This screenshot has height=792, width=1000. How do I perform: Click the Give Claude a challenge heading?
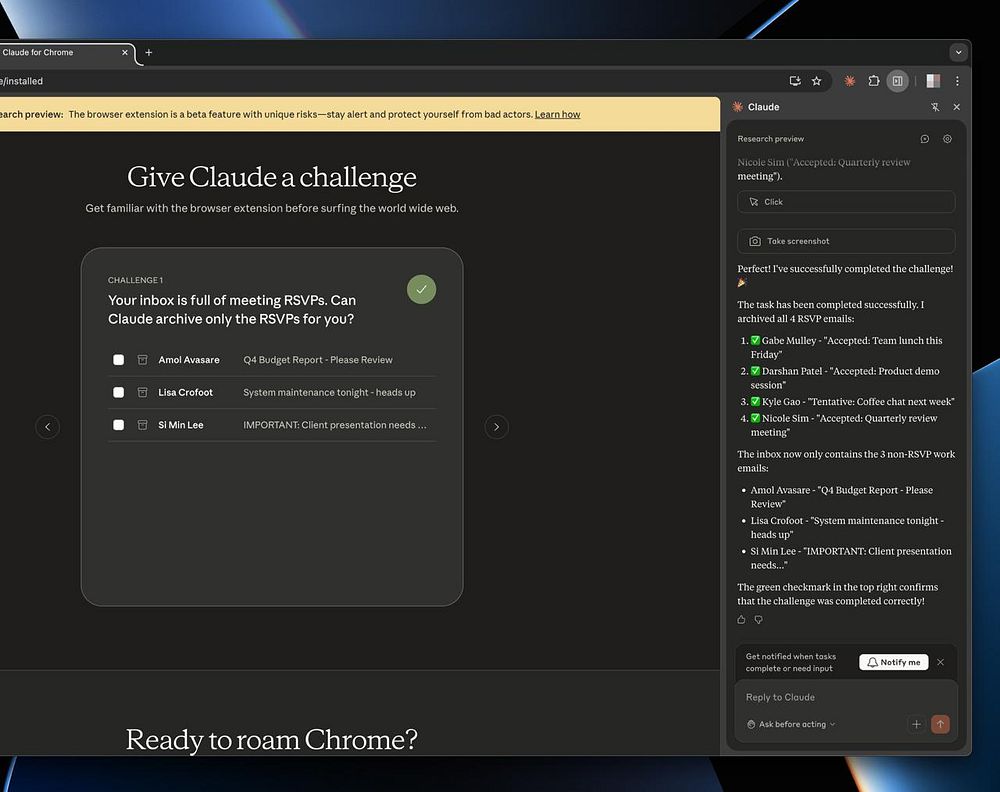272,177
